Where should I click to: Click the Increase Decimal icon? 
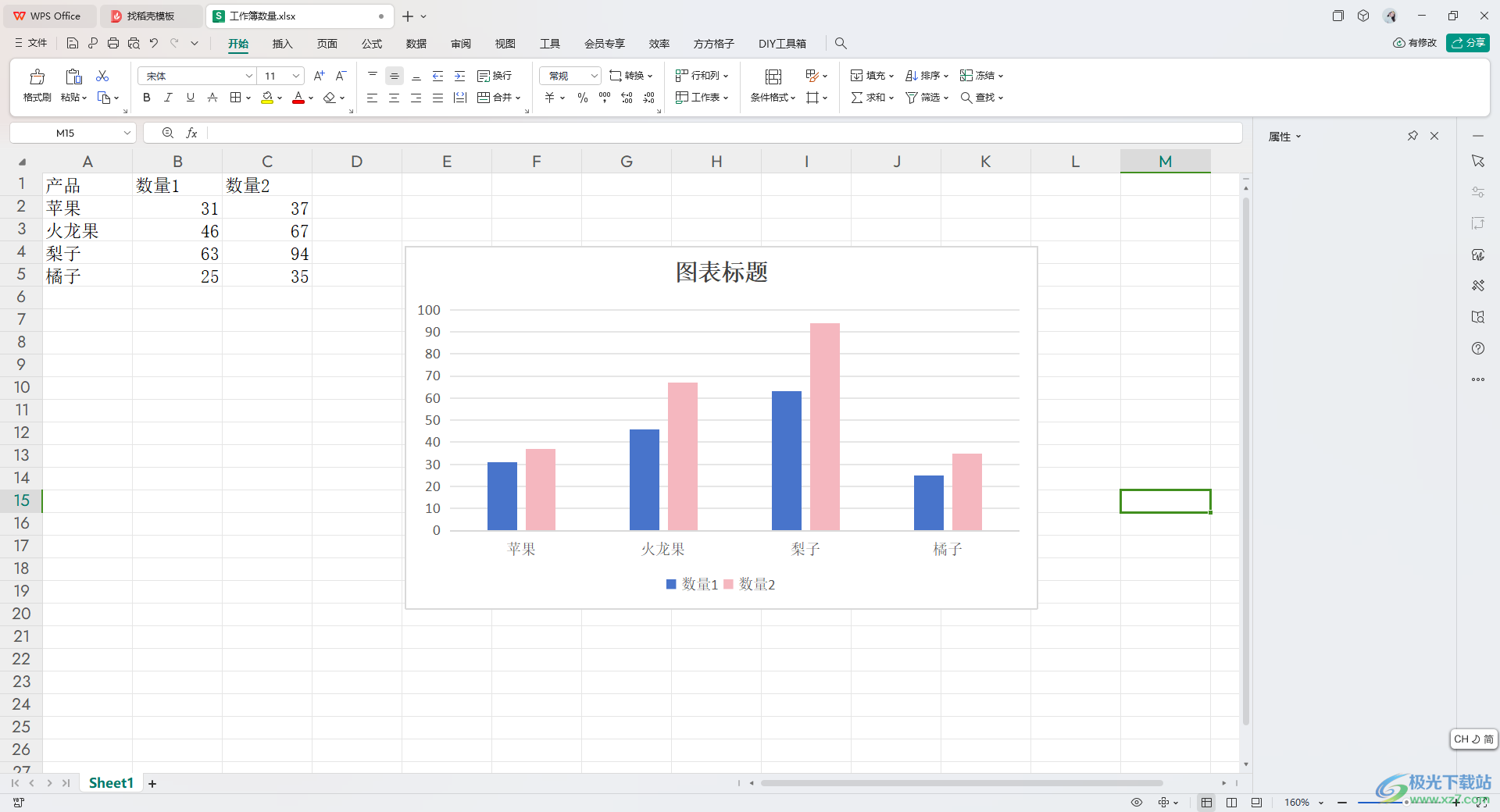(x=627, y=98)
